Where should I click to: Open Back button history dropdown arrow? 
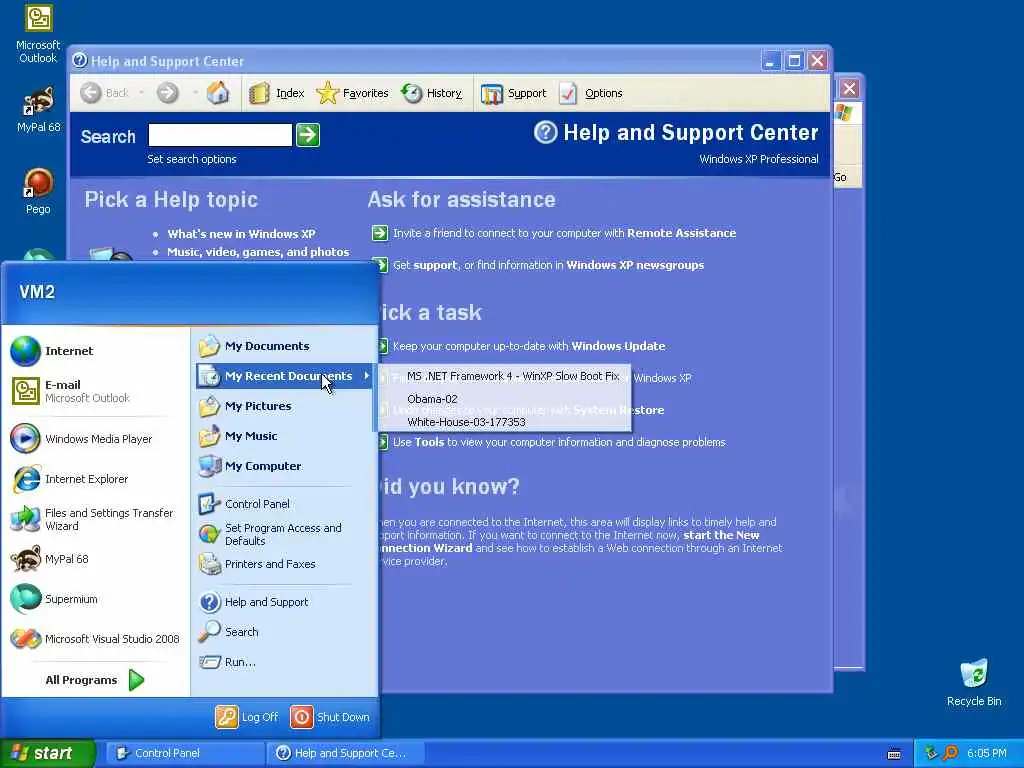coord(141,93)
